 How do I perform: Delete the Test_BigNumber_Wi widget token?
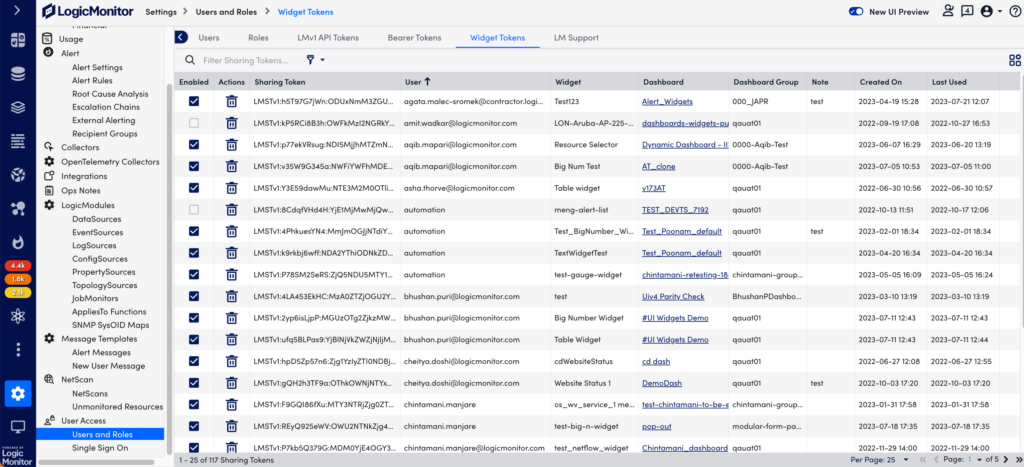[x=231, y=231]
